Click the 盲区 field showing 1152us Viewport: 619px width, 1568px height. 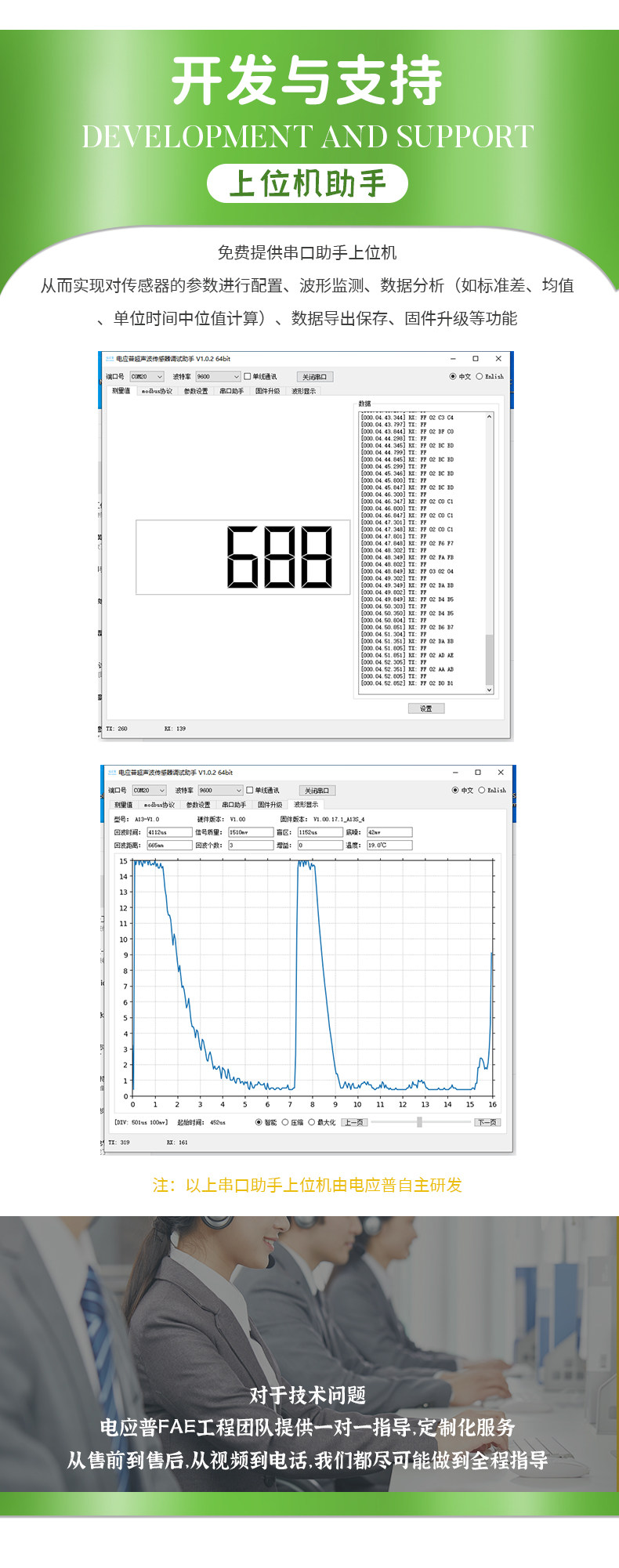[x=320, y=832]
